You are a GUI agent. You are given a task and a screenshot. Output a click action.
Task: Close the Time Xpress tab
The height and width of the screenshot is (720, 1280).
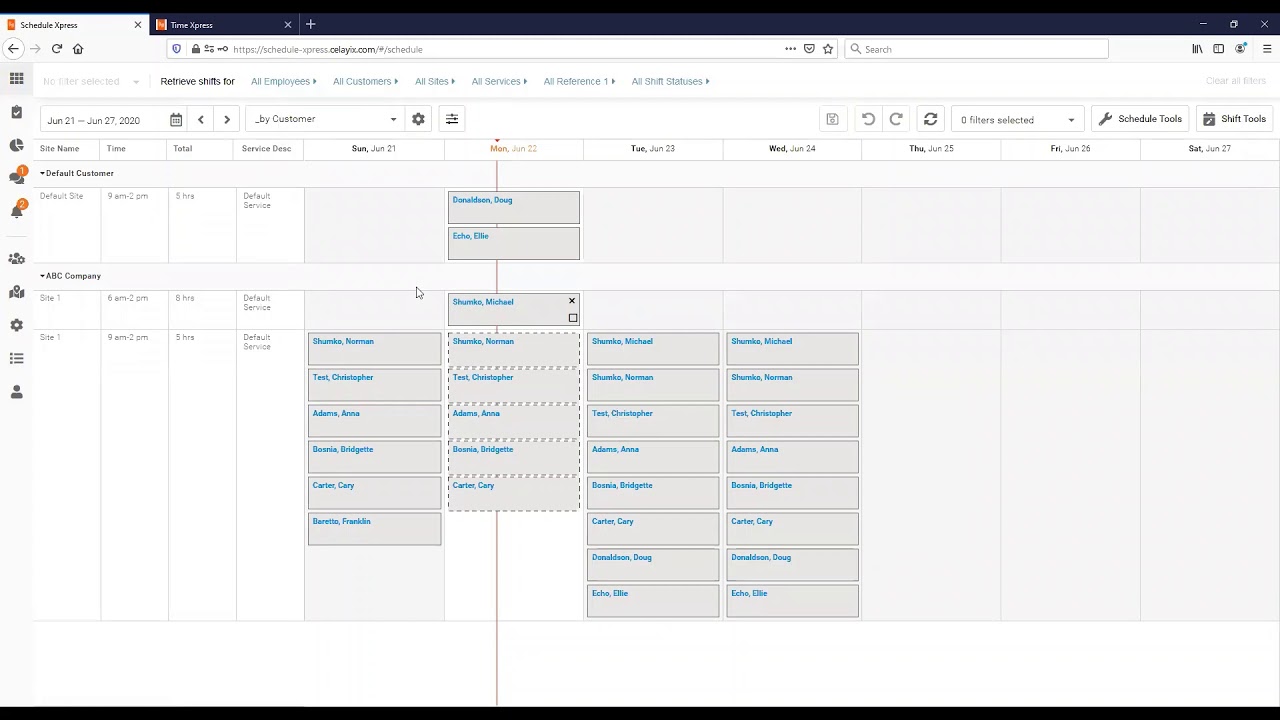point(288,24)
